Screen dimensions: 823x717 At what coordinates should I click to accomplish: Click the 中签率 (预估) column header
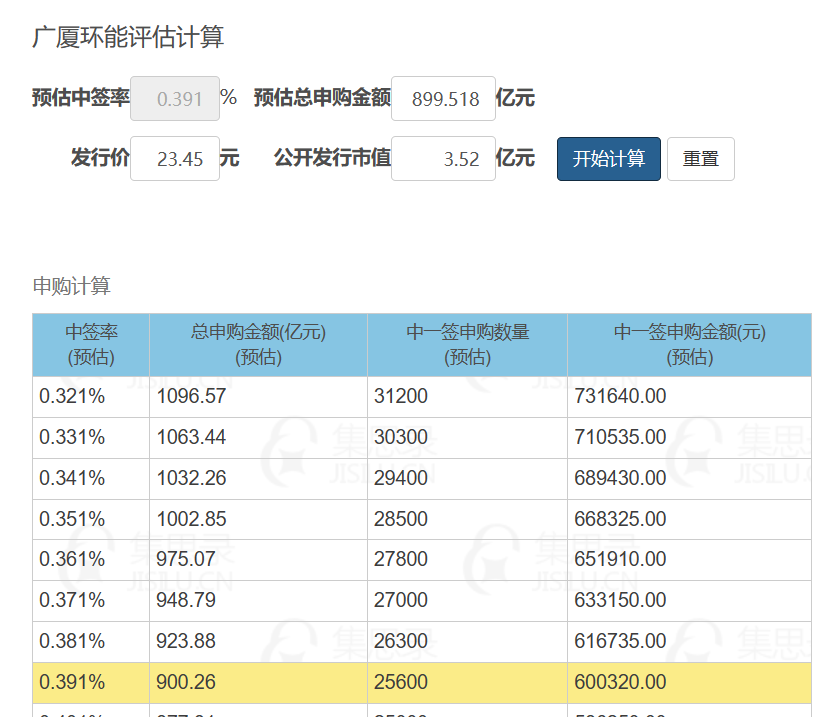click(91, 345)
